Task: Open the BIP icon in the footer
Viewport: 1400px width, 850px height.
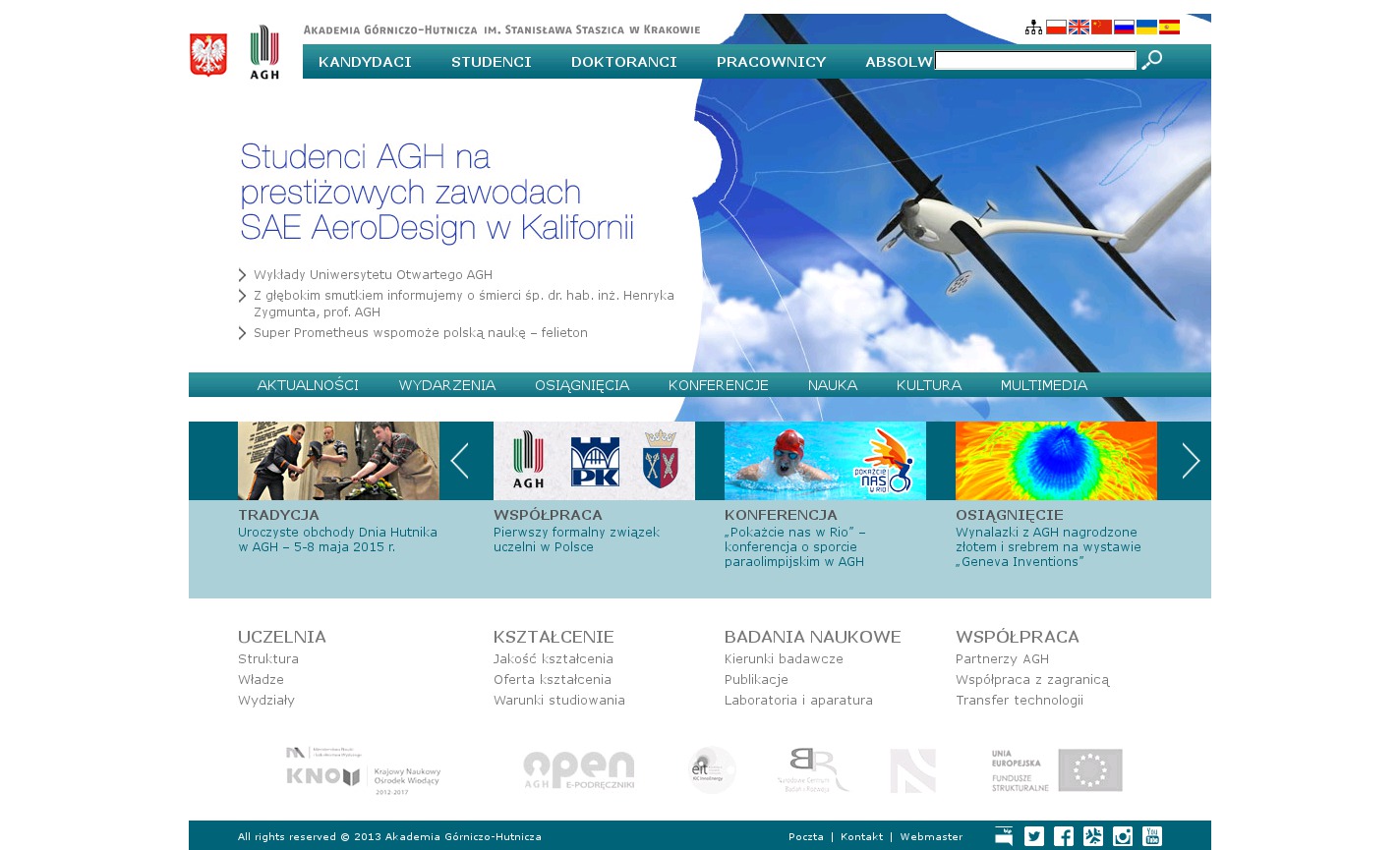Action: click(1004, 836)
